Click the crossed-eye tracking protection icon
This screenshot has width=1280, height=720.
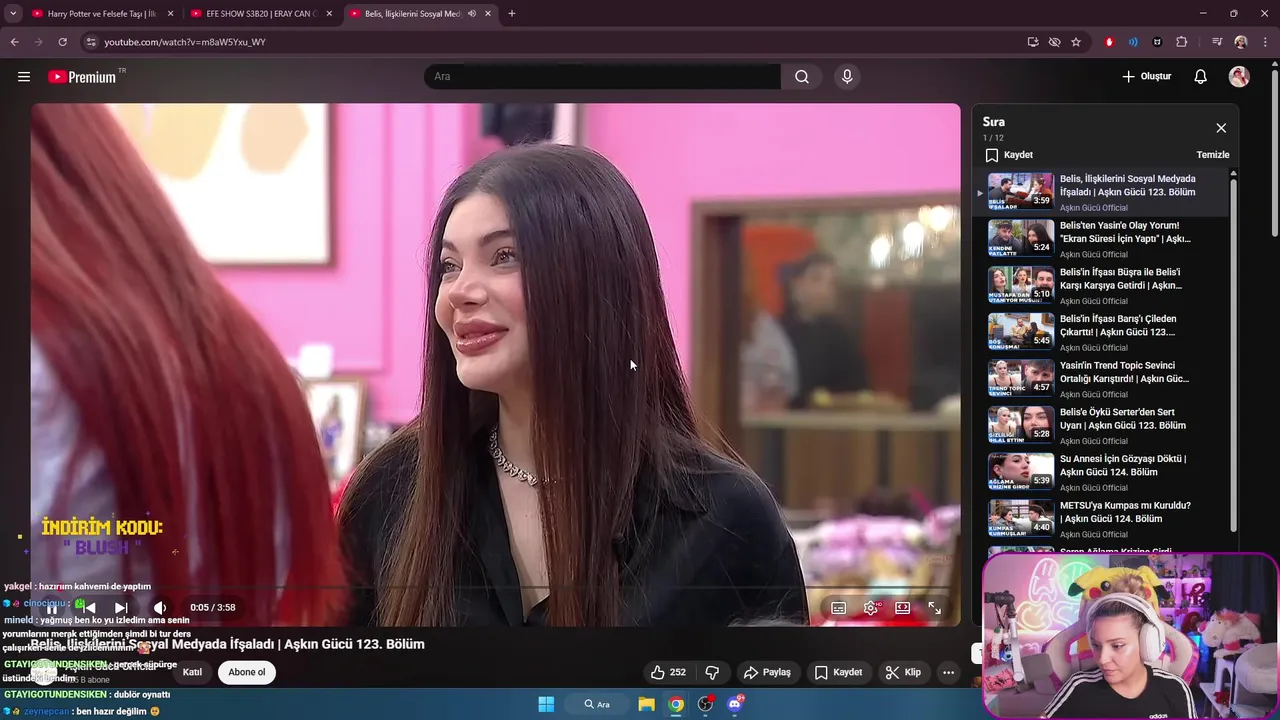click(x=1054, y=42)
